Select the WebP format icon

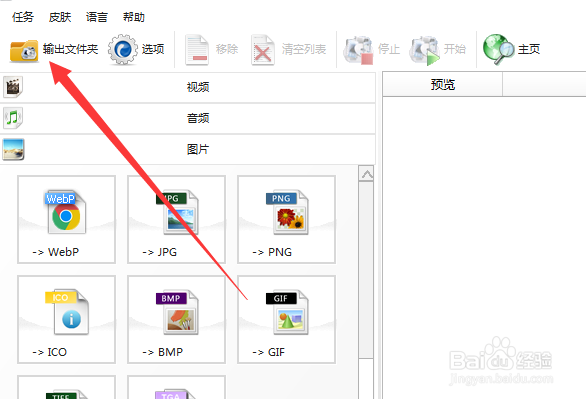(x=66, y=212)
